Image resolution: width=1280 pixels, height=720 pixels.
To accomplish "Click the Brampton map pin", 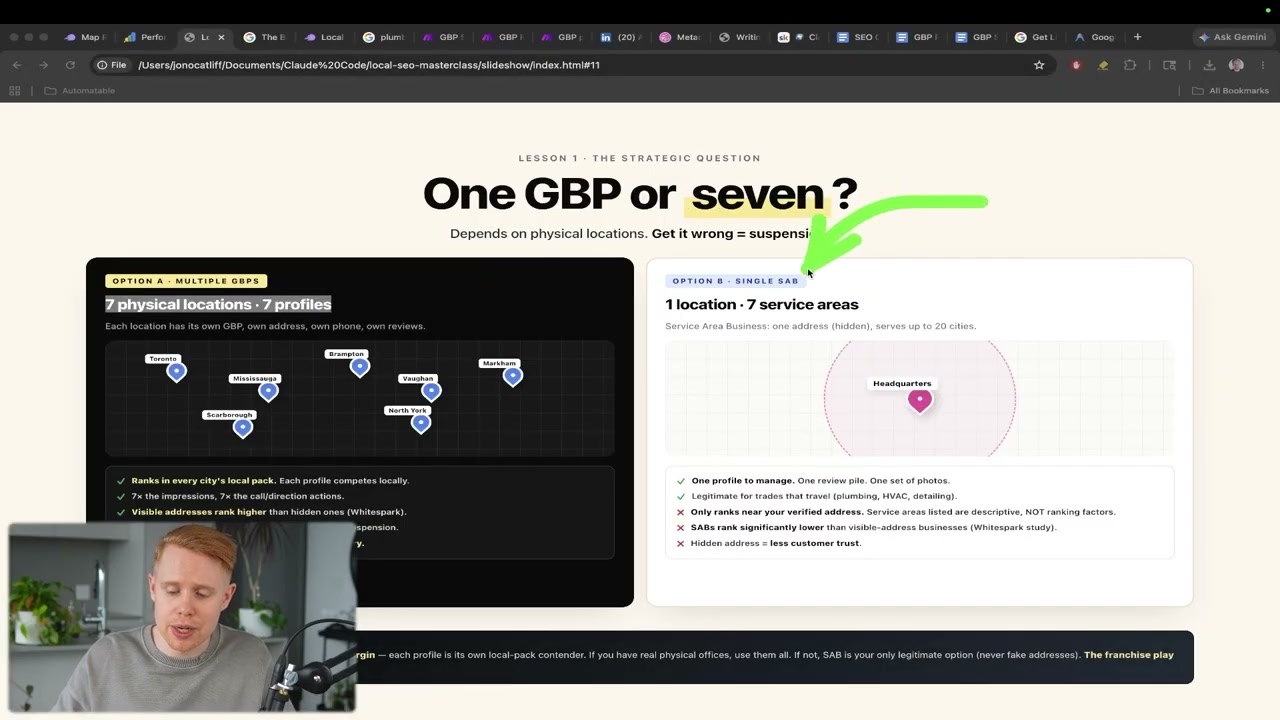I will (x=359, y=367).
